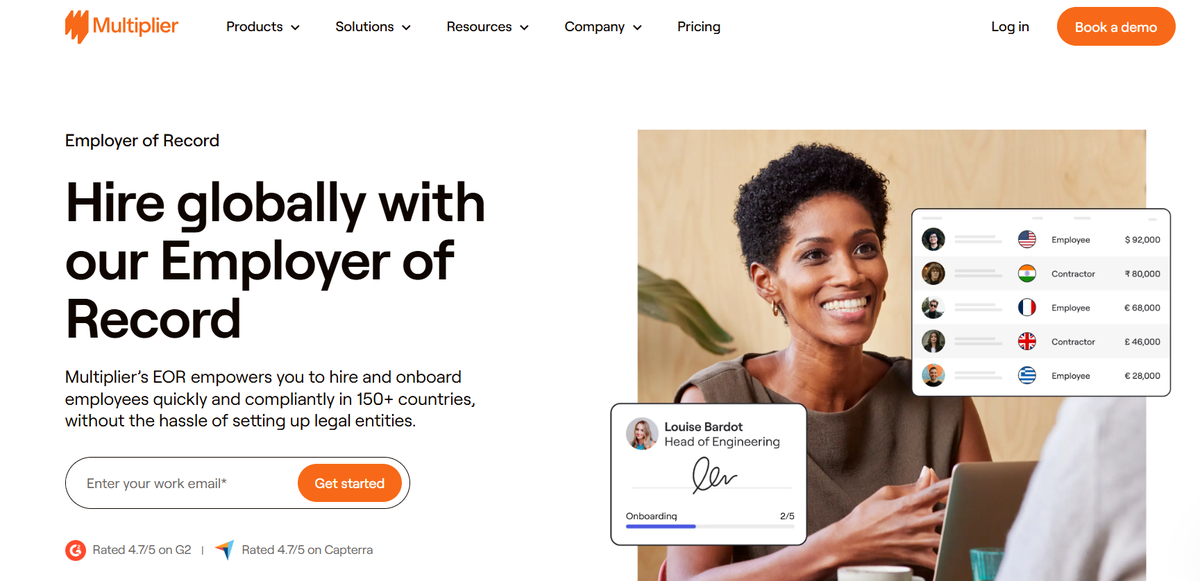Select the India flag icon
This screenshot has height=581, width=1200.
1027,274
